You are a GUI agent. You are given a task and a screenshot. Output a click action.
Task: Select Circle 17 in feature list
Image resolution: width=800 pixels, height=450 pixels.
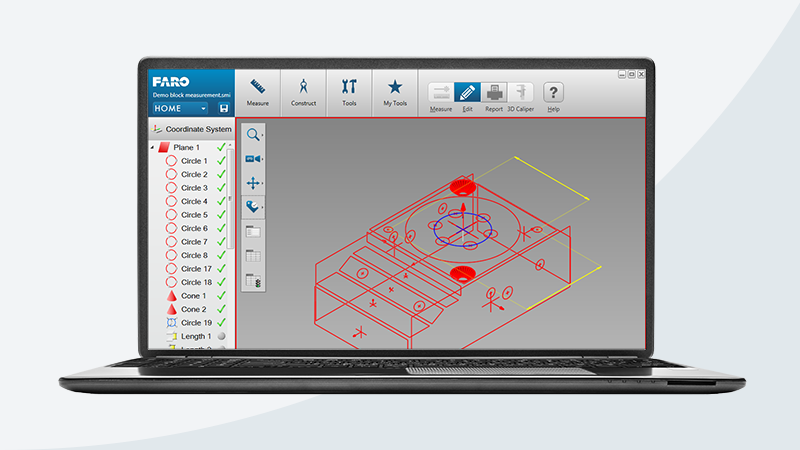196,269
